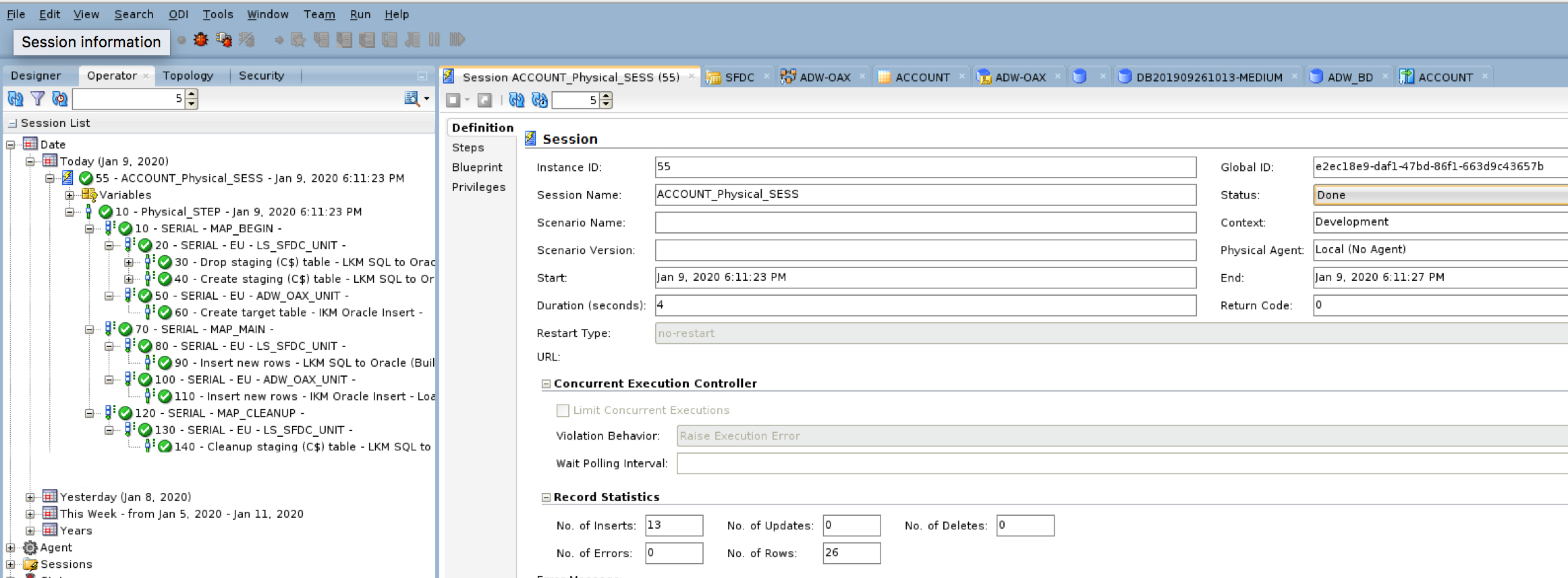Refresh the Operator session list

[15, 99]
